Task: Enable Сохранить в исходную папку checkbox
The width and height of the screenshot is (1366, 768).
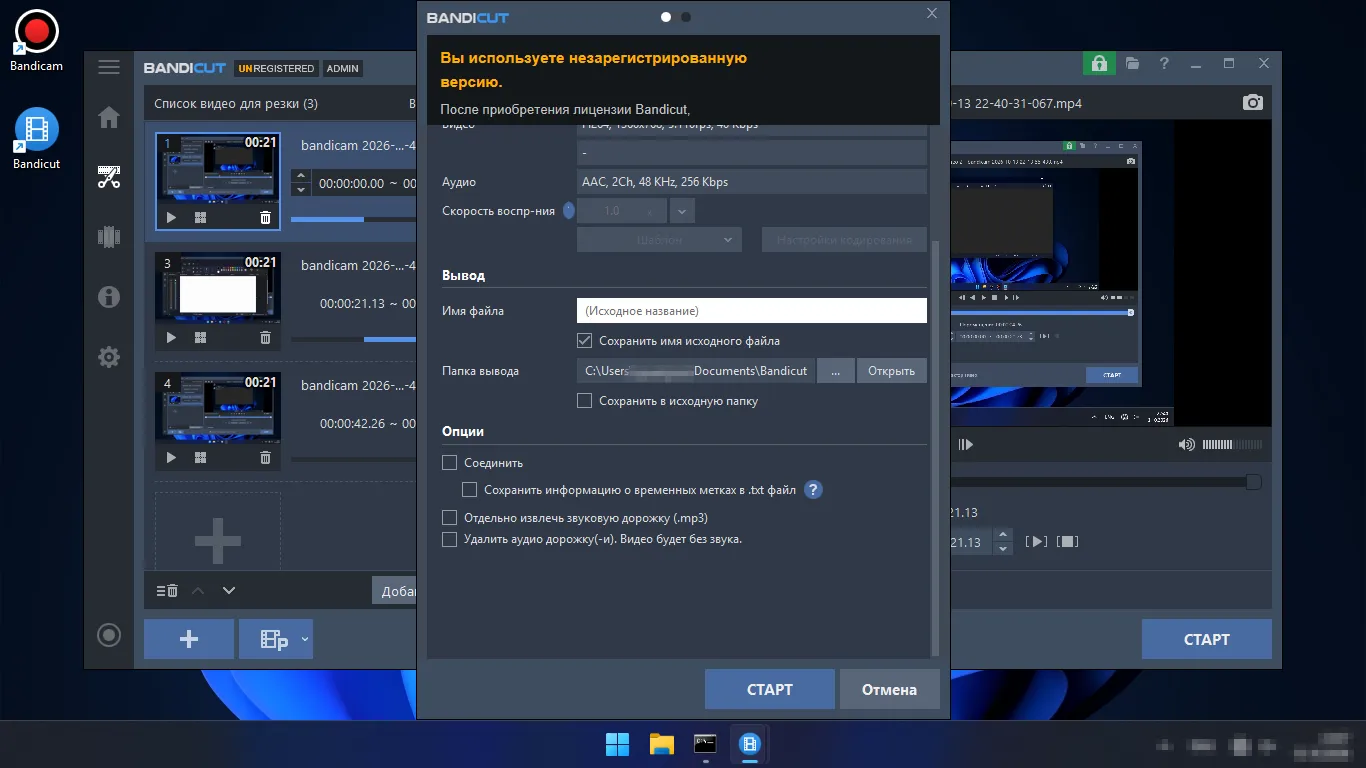Action: pos(585,401)
